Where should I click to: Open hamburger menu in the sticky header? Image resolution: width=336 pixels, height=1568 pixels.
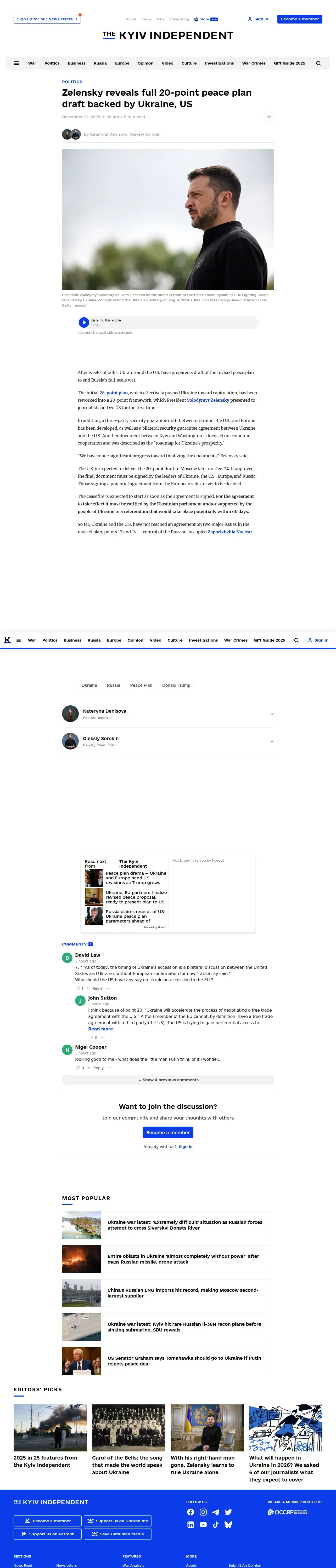(x=19, y=640)
